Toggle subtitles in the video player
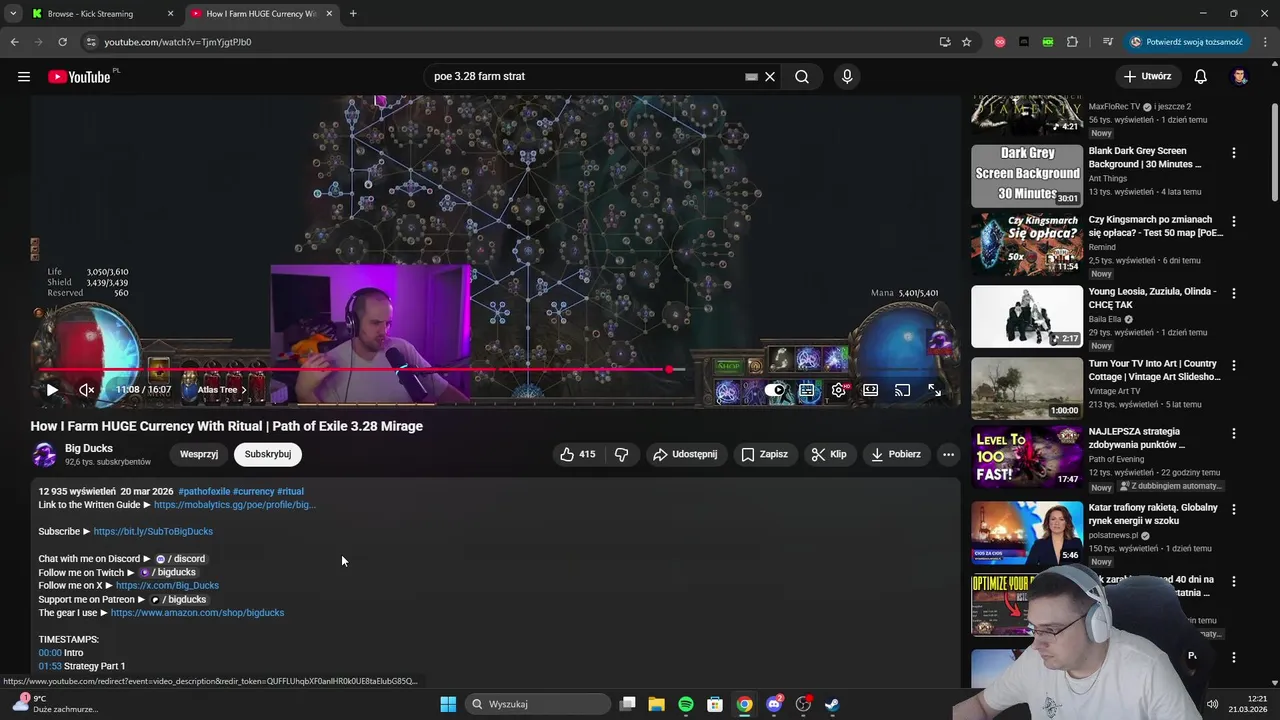The image size is (1280, 720). [x=807, y=390]
